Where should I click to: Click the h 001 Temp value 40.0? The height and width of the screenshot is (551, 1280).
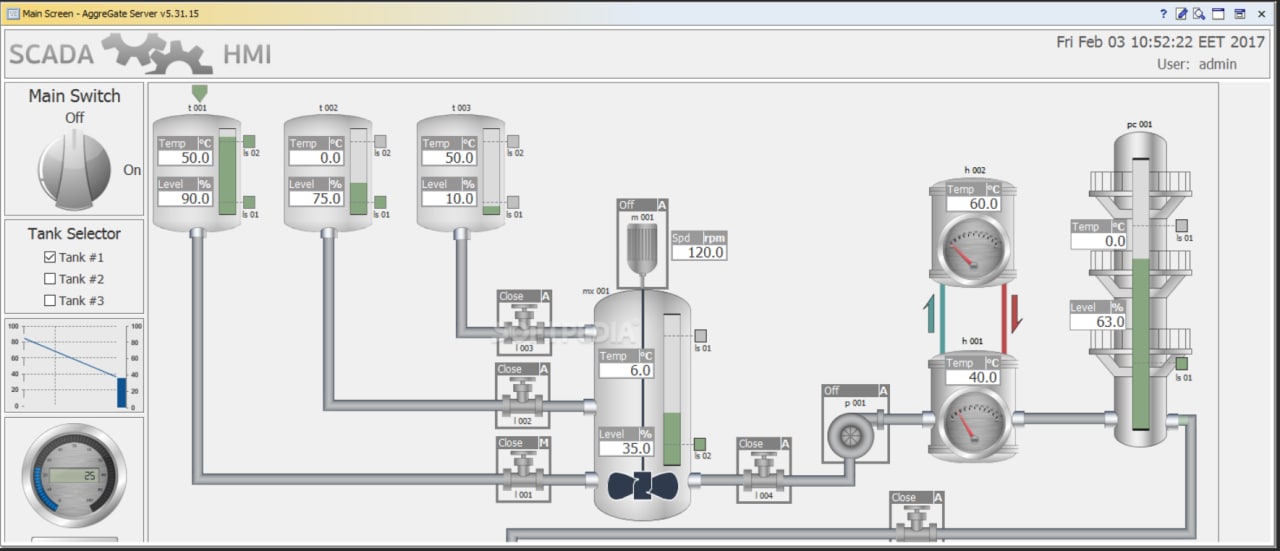973,377
